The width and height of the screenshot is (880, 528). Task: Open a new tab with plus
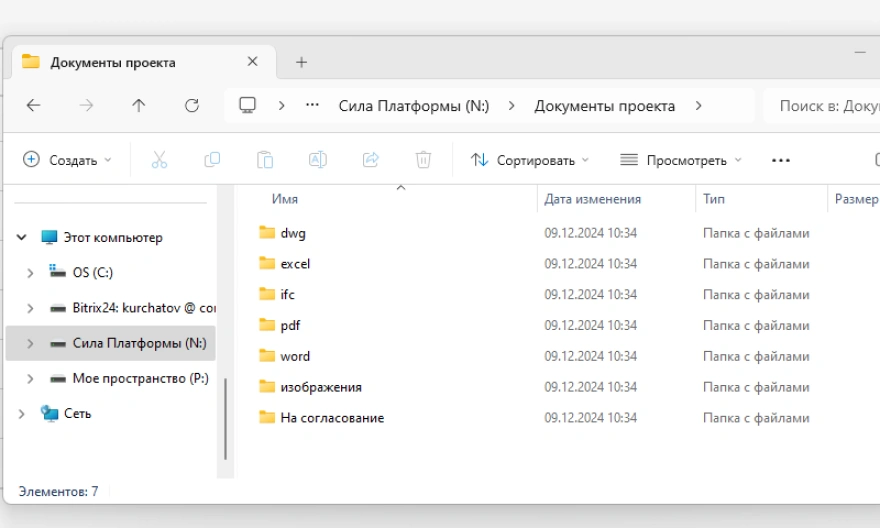(301, 62)
